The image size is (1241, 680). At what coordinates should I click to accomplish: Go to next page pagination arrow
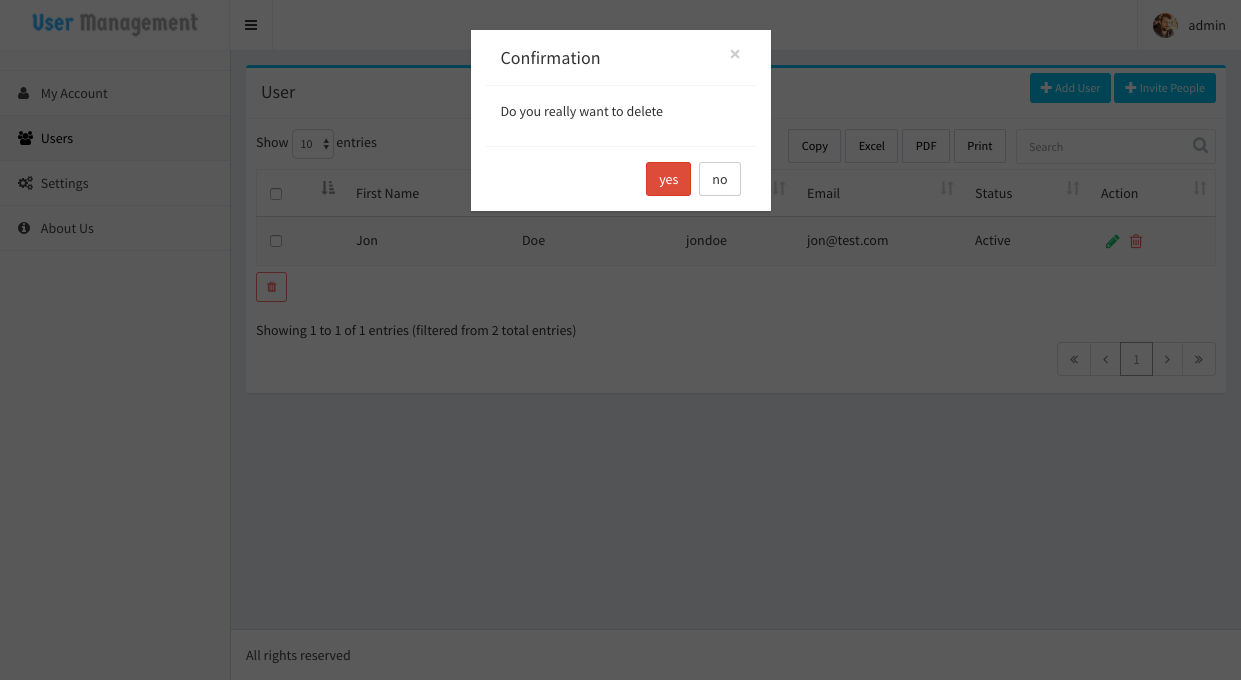coord(1167,359)
